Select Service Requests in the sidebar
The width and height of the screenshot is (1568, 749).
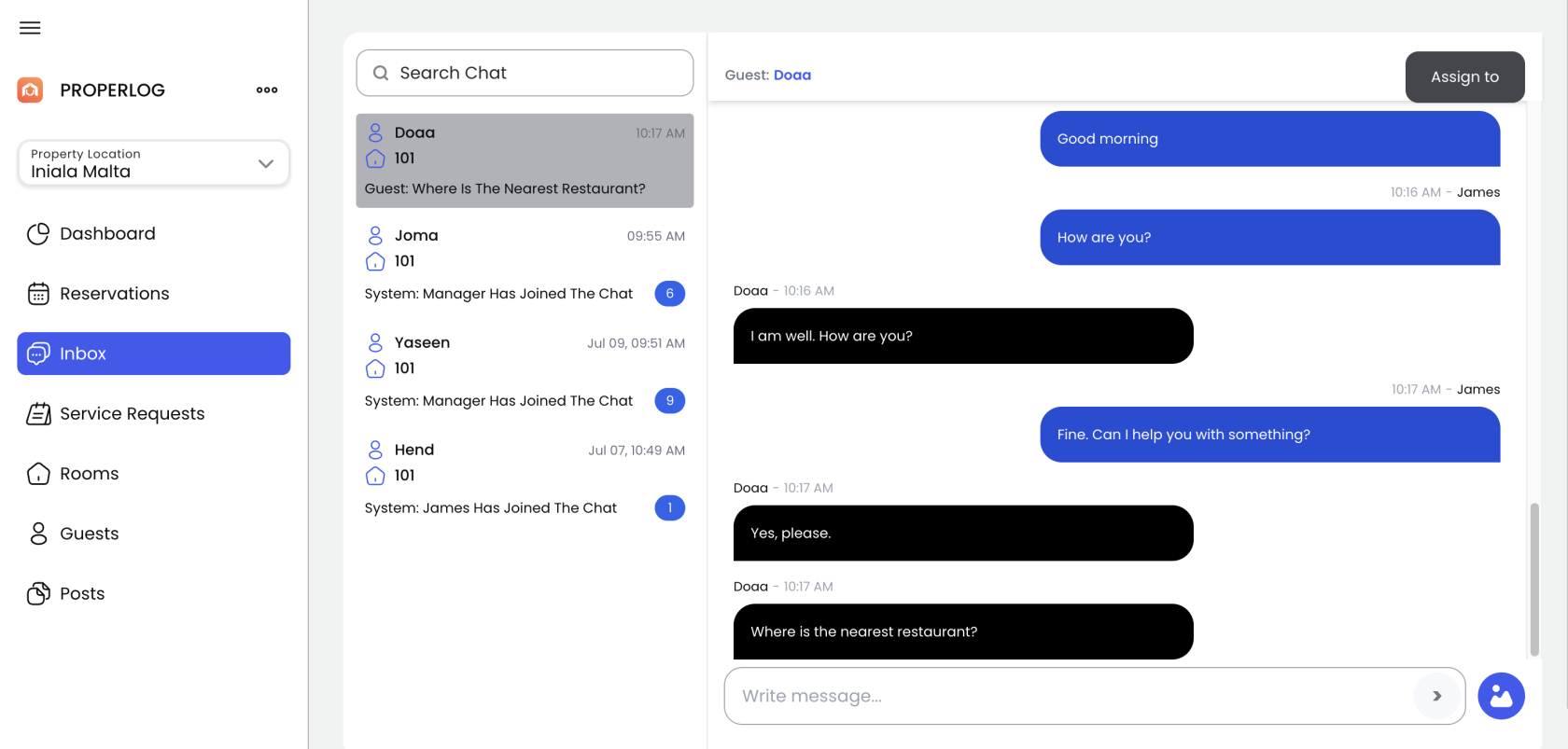point(132,414)
